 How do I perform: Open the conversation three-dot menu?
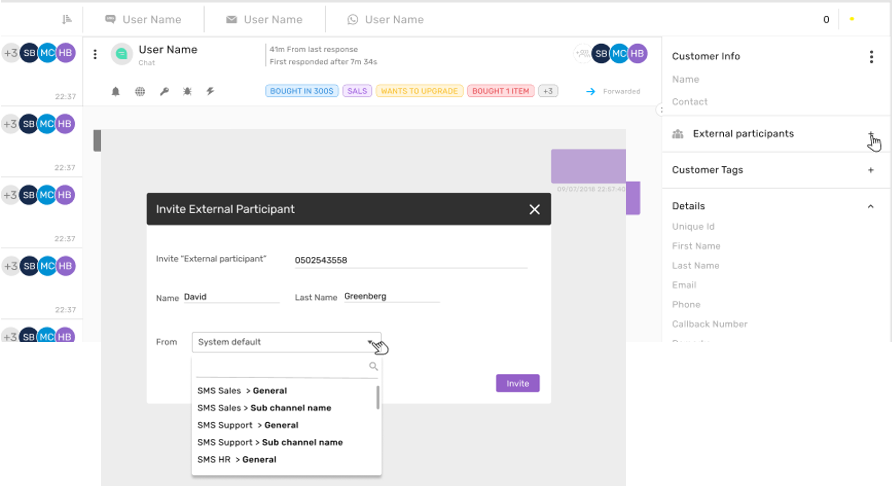(x=95, y=54)
